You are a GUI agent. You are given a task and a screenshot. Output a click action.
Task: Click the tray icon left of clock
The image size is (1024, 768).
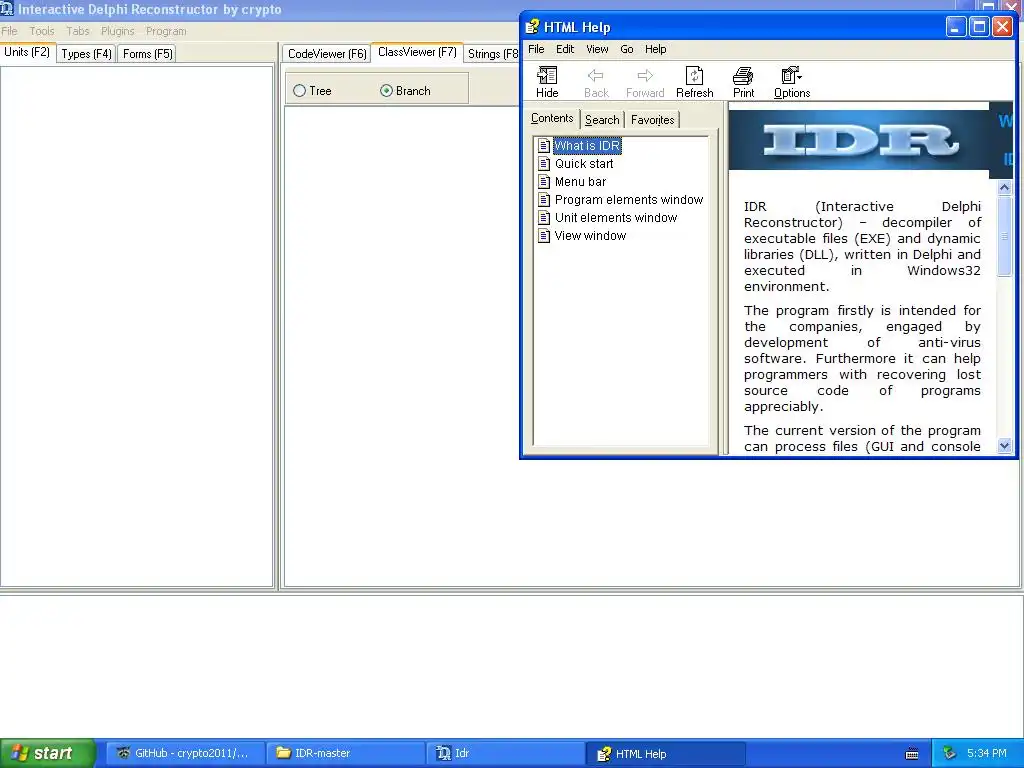coord(950,753)
